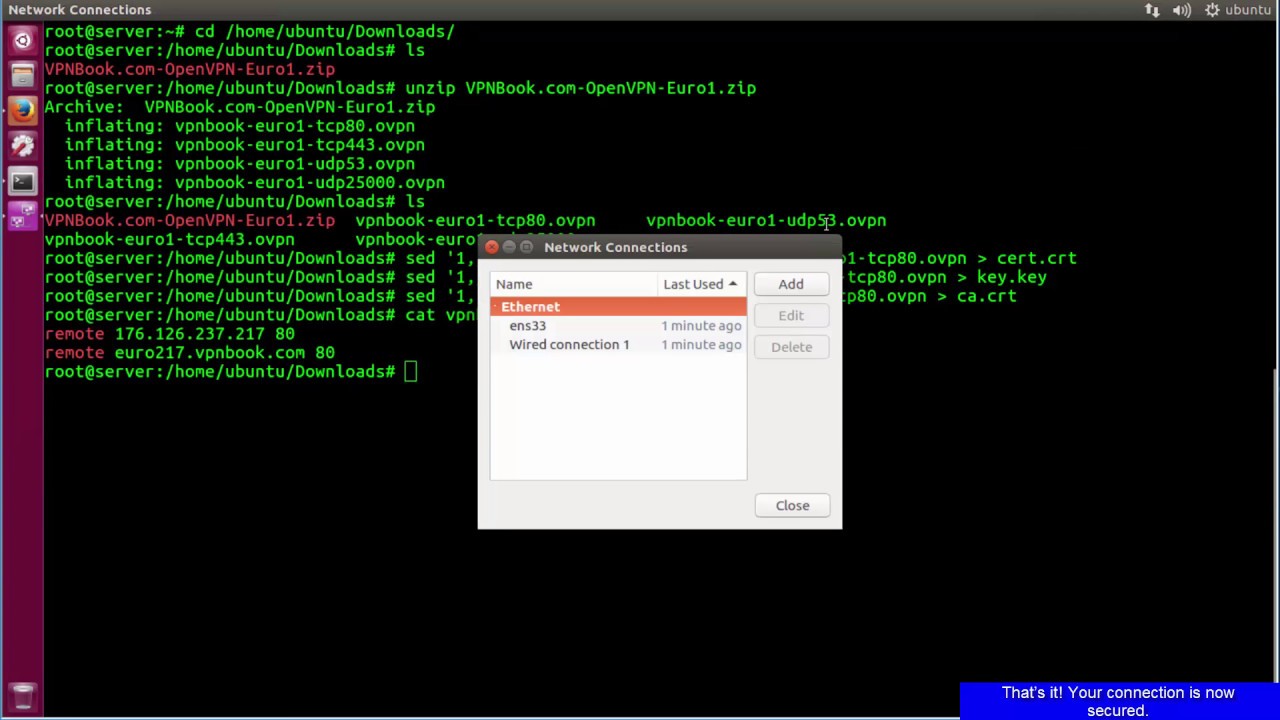Open the Files manager from the launcher
Viewport: 1280px width, 720px height.
pos(22,76)
